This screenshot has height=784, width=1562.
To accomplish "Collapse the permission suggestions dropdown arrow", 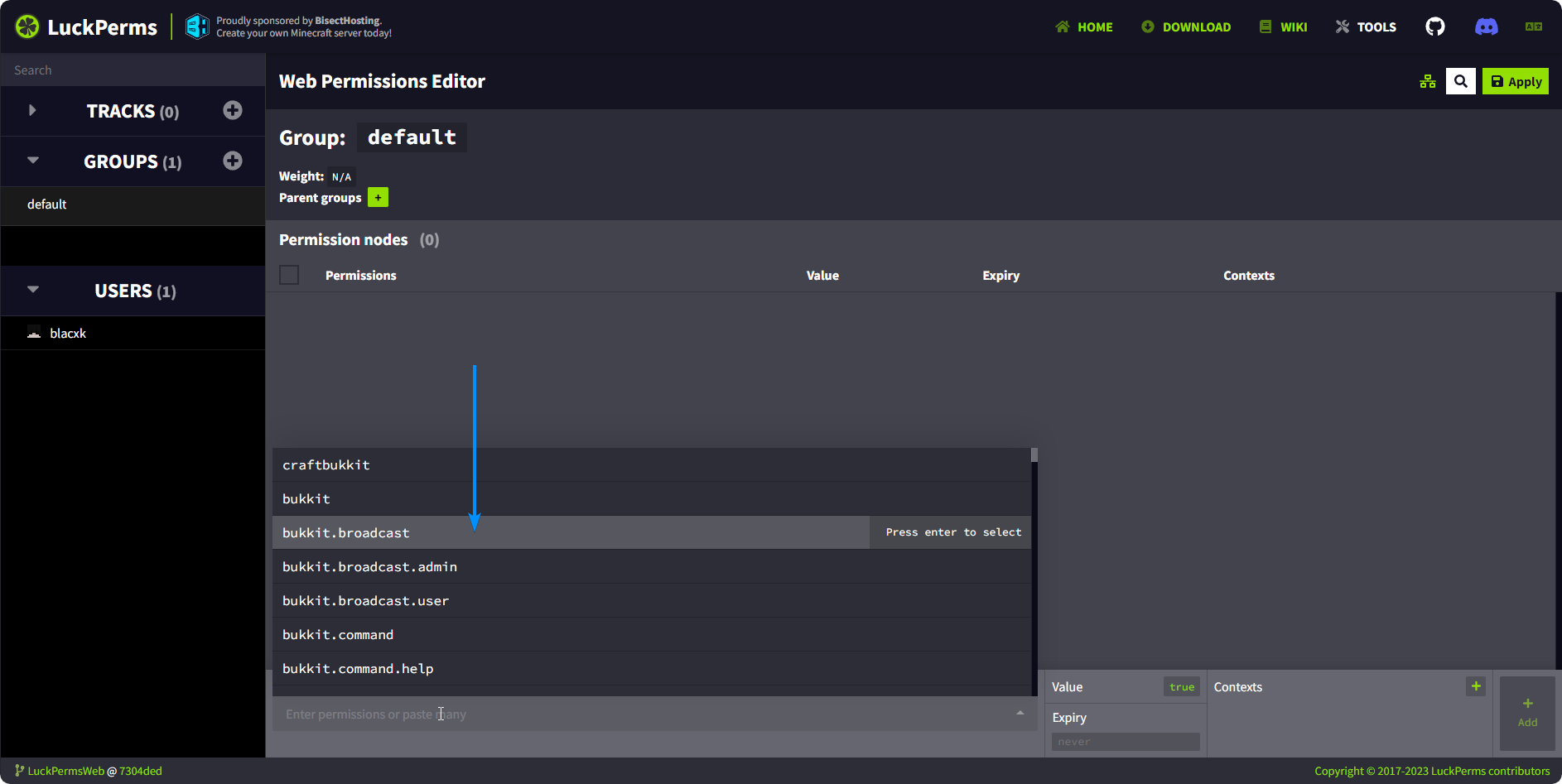I will tap(1020, 713).
